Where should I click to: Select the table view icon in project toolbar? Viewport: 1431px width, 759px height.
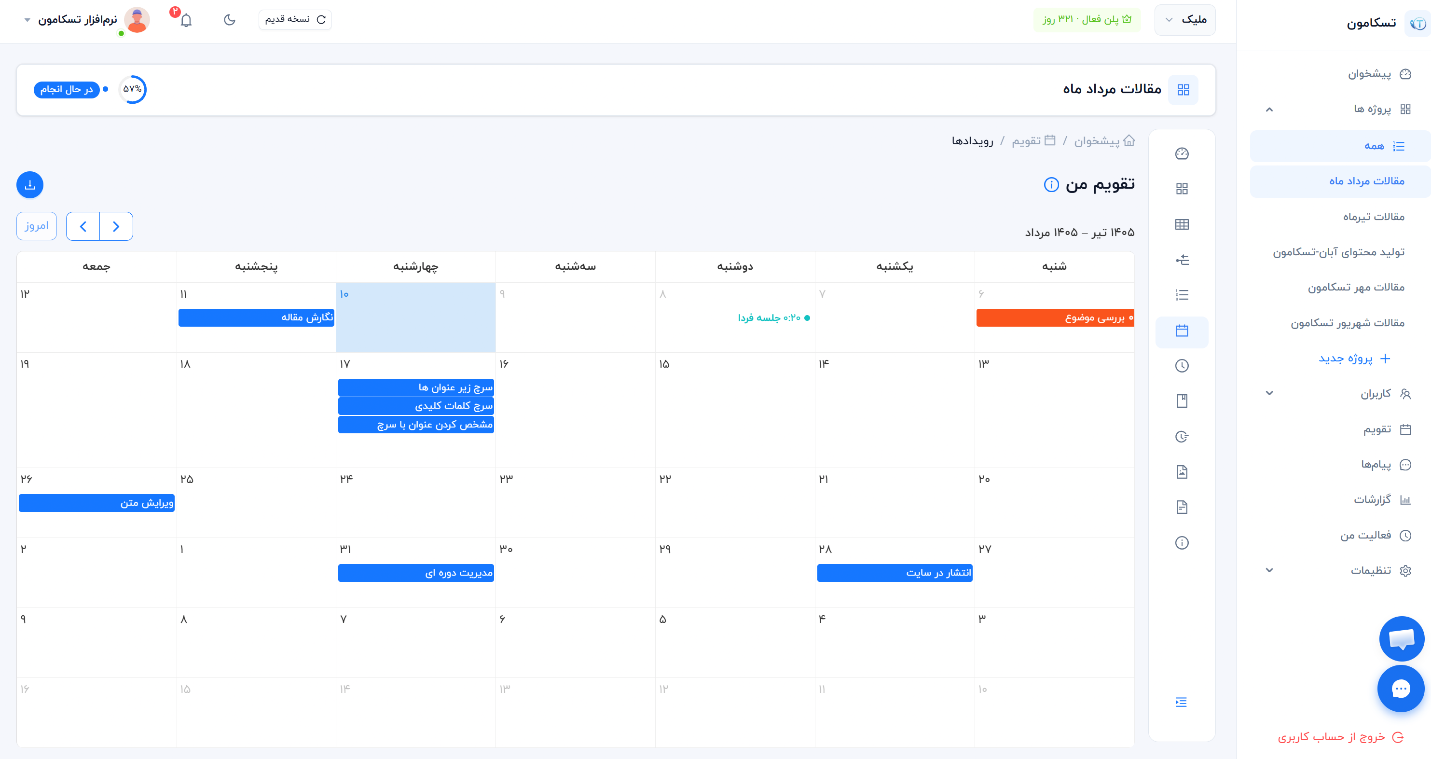(1182, 225)
